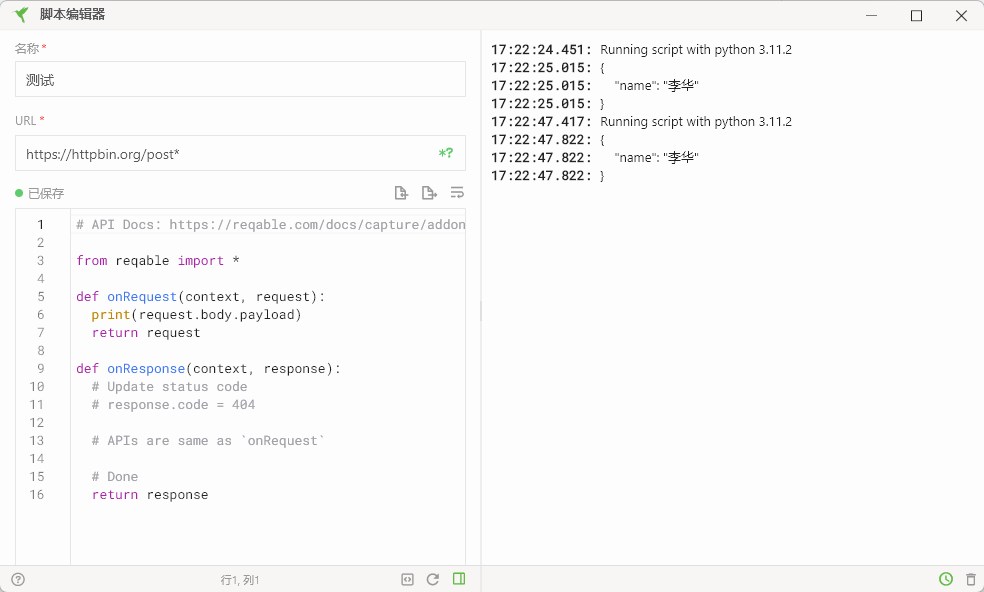Image resolution: width=984 pixels, height=592 pixels.
Task: Click the 已保存 saved label
Action: [44, 193]
